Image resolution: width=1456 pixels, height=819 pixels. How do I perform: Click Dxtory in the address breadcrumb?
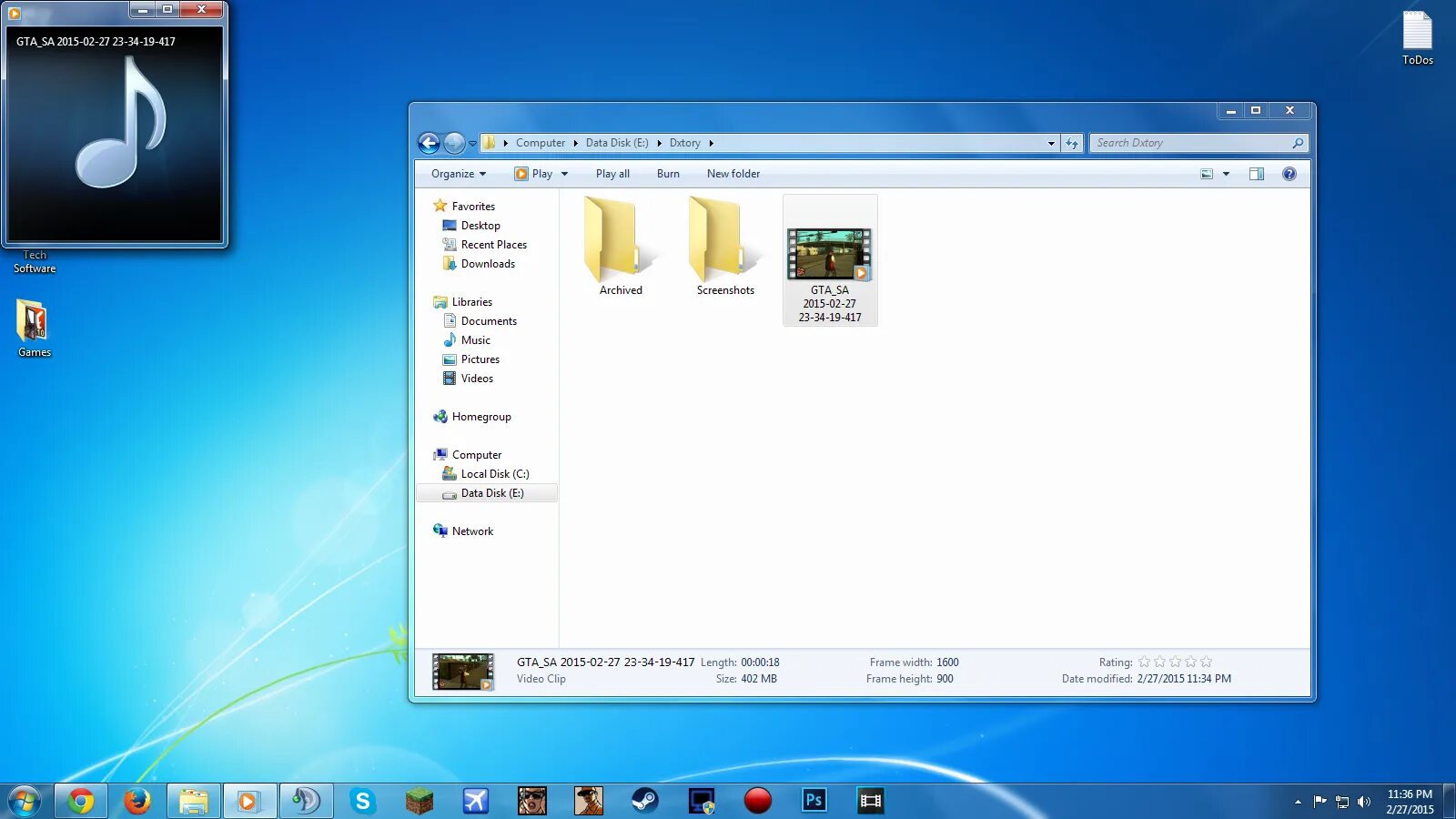click(x=685, y=143)
